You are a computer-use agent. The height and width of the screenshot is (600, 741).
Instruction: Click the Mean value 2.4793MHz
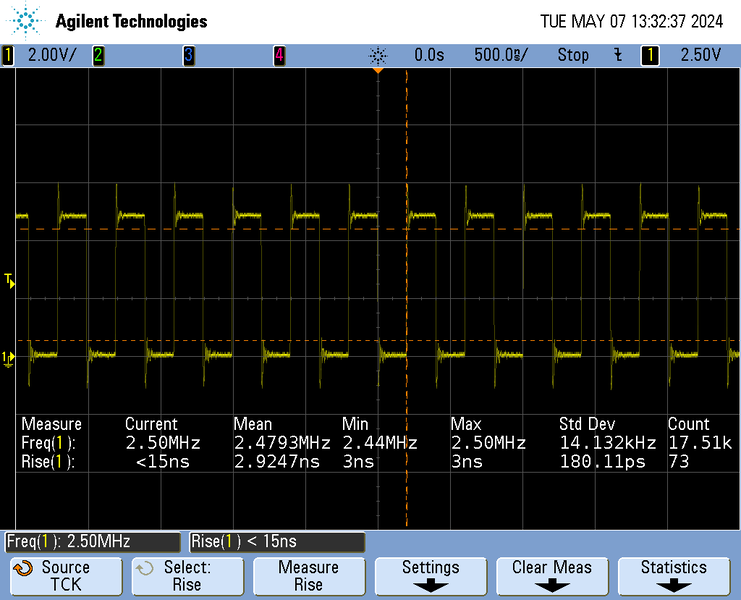(x=282, y=443)
